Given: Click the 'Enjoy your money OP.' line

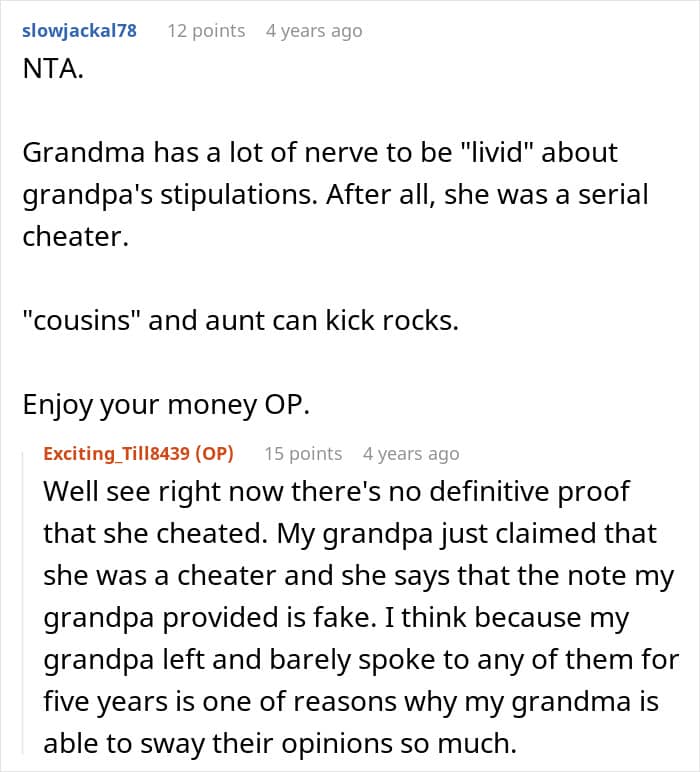Looking at the screenshot, I should click(x=166, y=405).
